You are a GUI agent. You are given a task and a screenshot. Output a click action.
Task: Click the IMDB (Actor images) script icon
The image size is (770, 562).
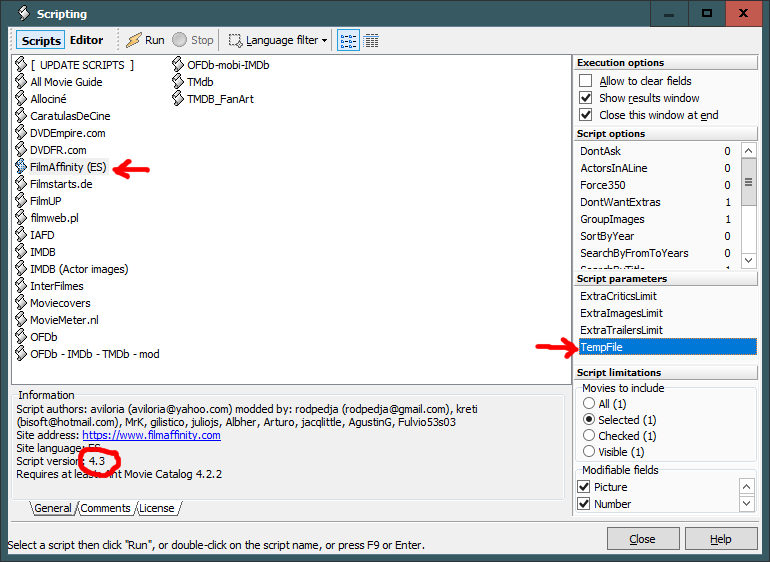point(21,269)
